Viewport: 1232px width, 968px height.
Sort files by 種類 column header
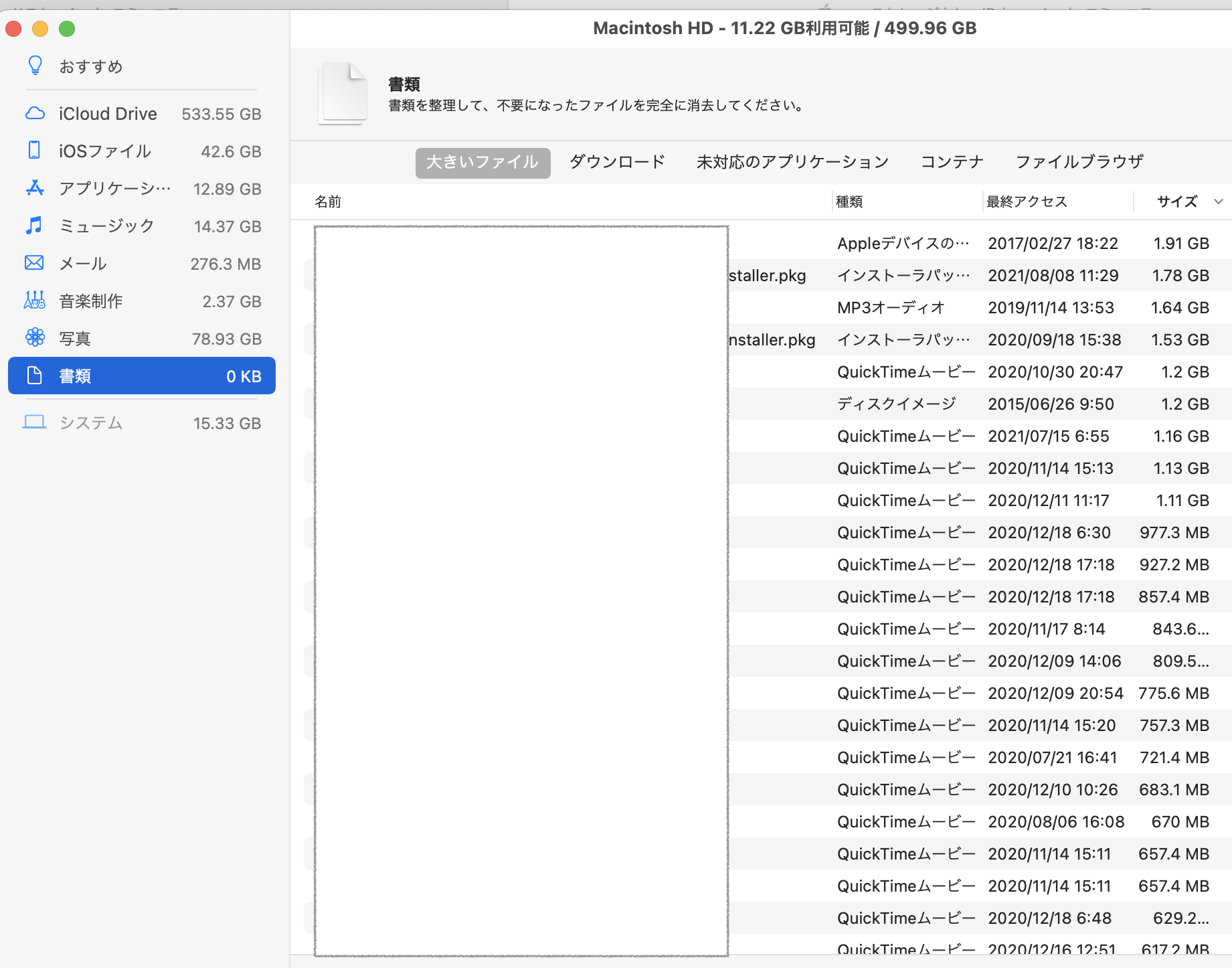point(849,201)
